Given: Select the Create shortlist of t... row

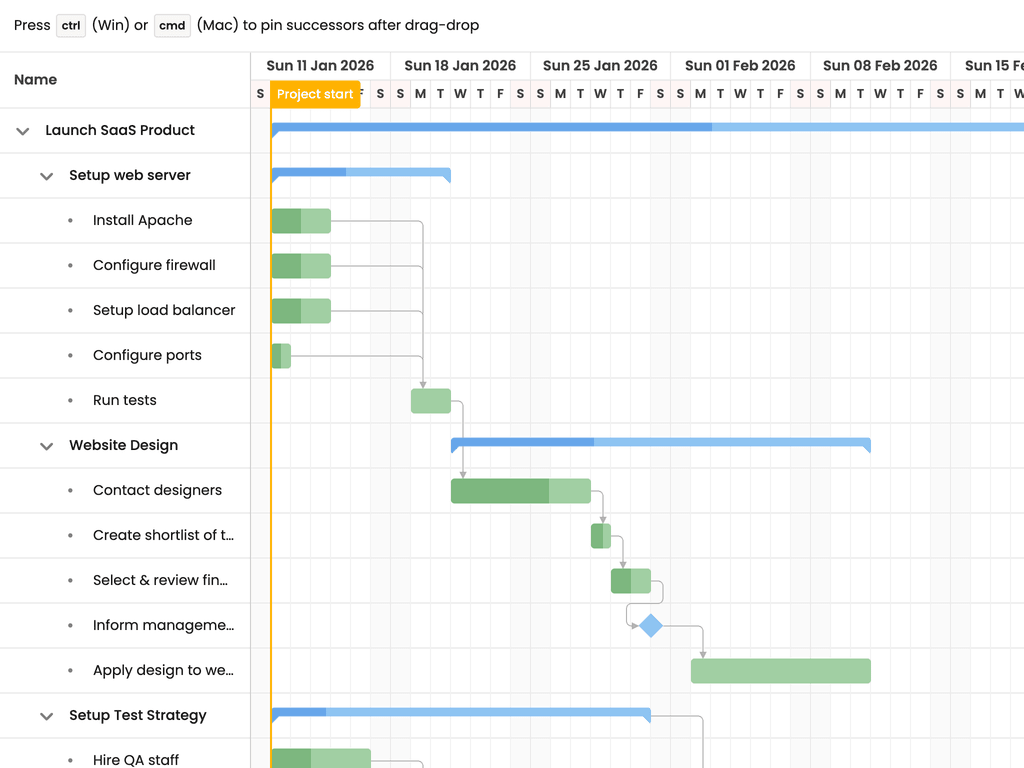Looking at the screenshot, I should click(x=125, y=536).
